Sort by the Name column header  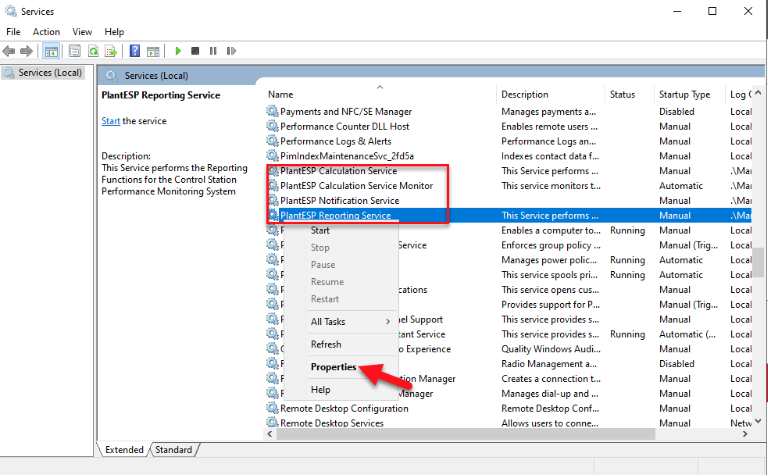380,95
